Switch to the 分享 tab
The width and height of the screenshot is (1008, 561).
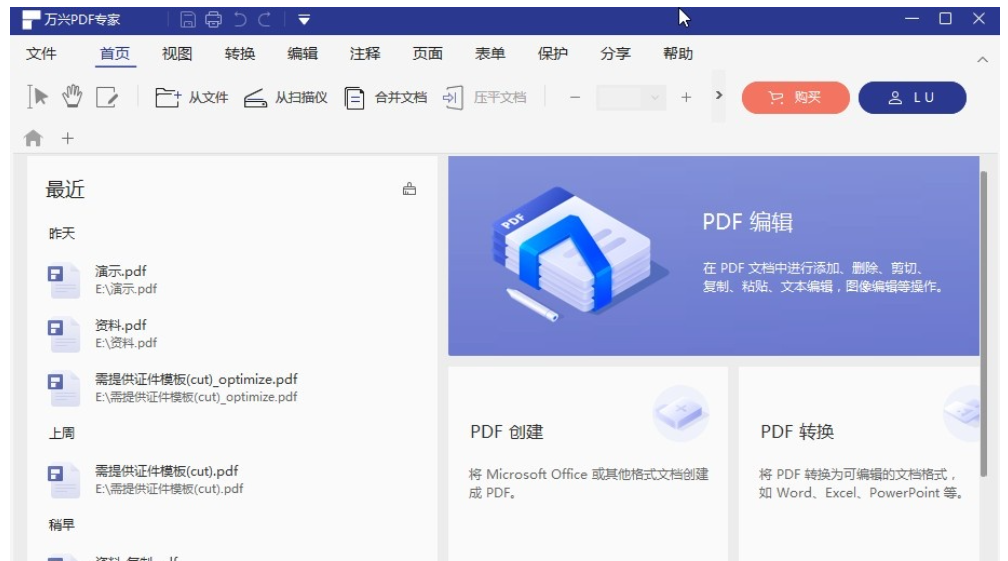pyautogui.click(x=615, y=54)
